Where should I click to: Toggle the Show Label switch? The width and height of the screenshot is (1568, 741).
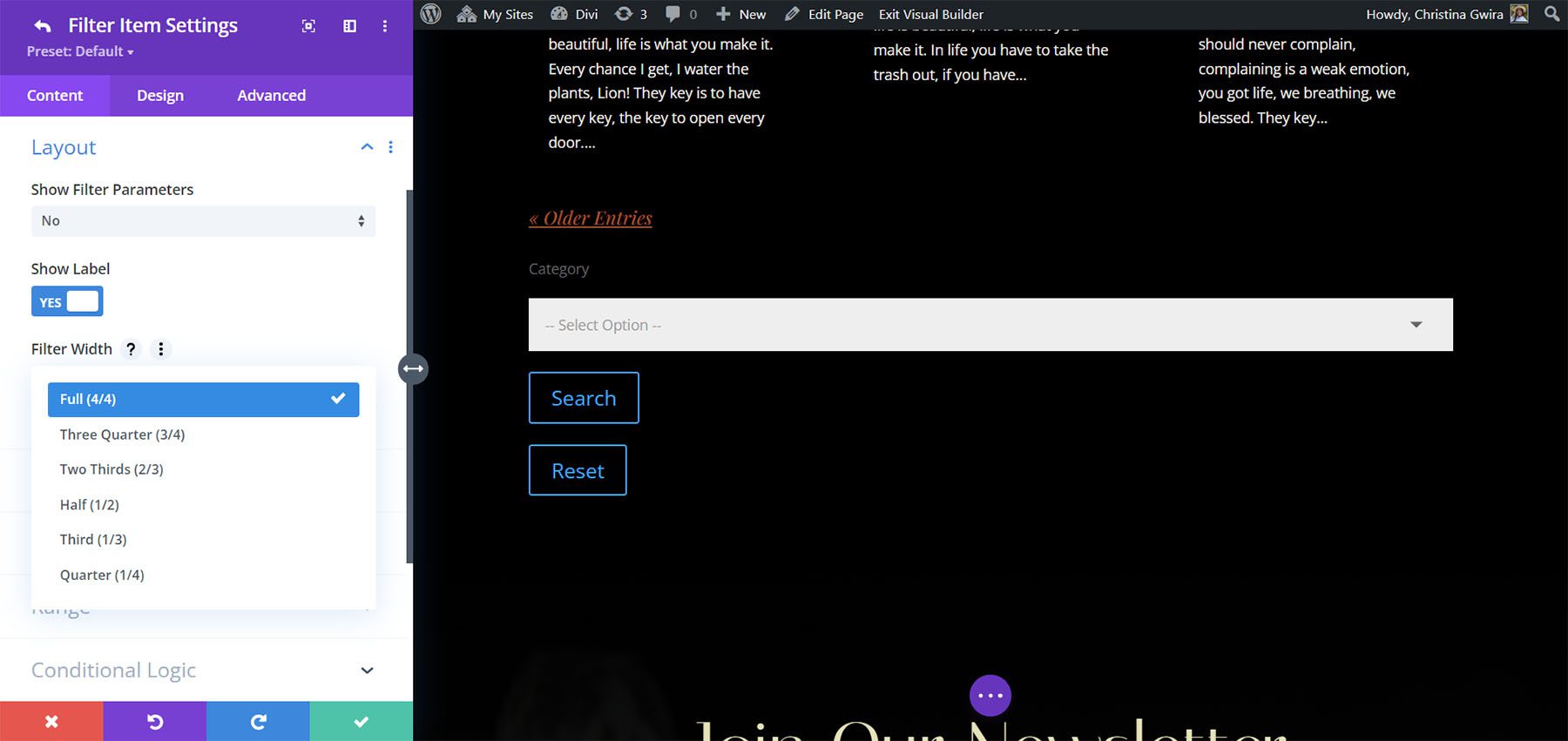(67, 301)
